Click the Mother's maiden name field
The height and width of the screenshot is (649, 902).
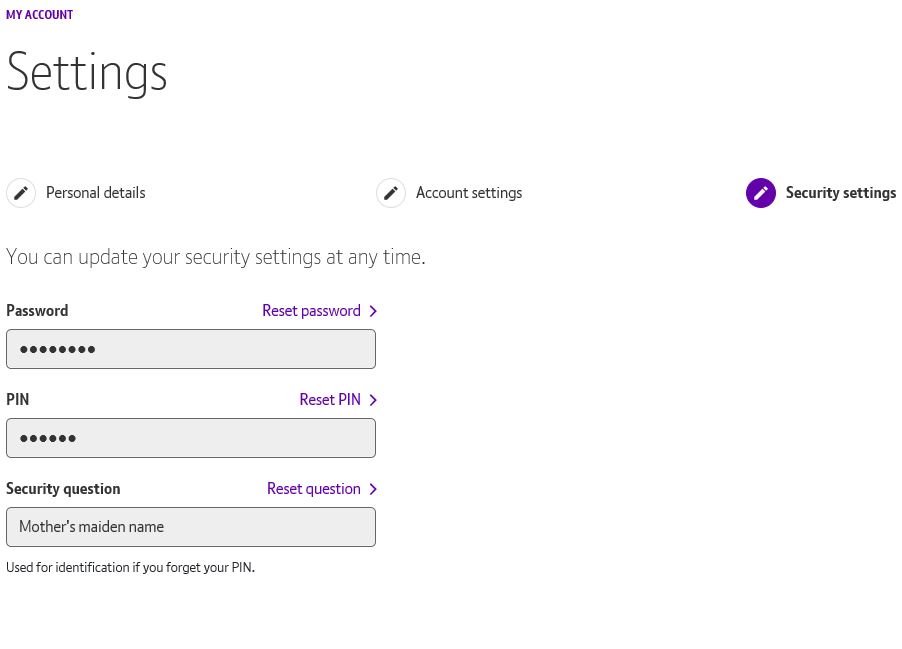(191, 527)
